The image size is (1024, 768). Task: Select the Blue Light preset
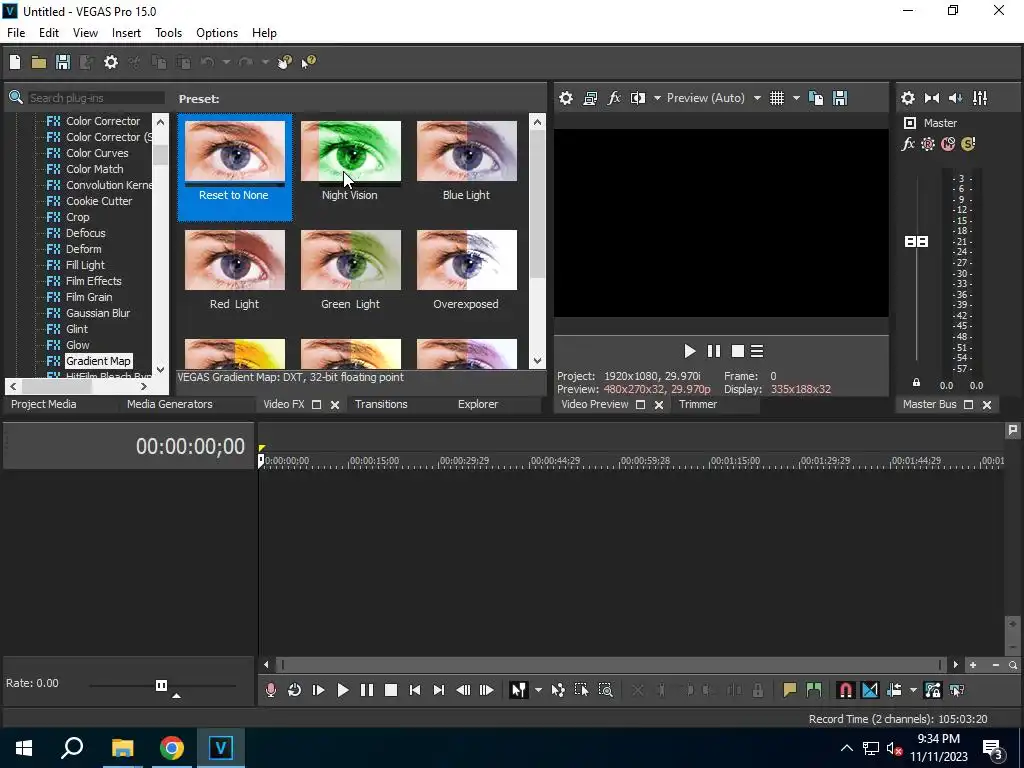pyautogui.click(x=466, y=151)
